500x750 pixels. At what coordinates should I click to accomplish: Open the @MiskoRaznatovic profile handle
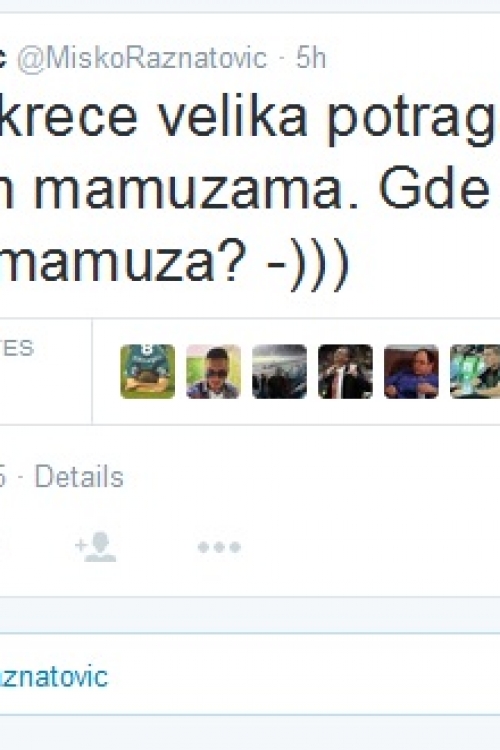142,59
